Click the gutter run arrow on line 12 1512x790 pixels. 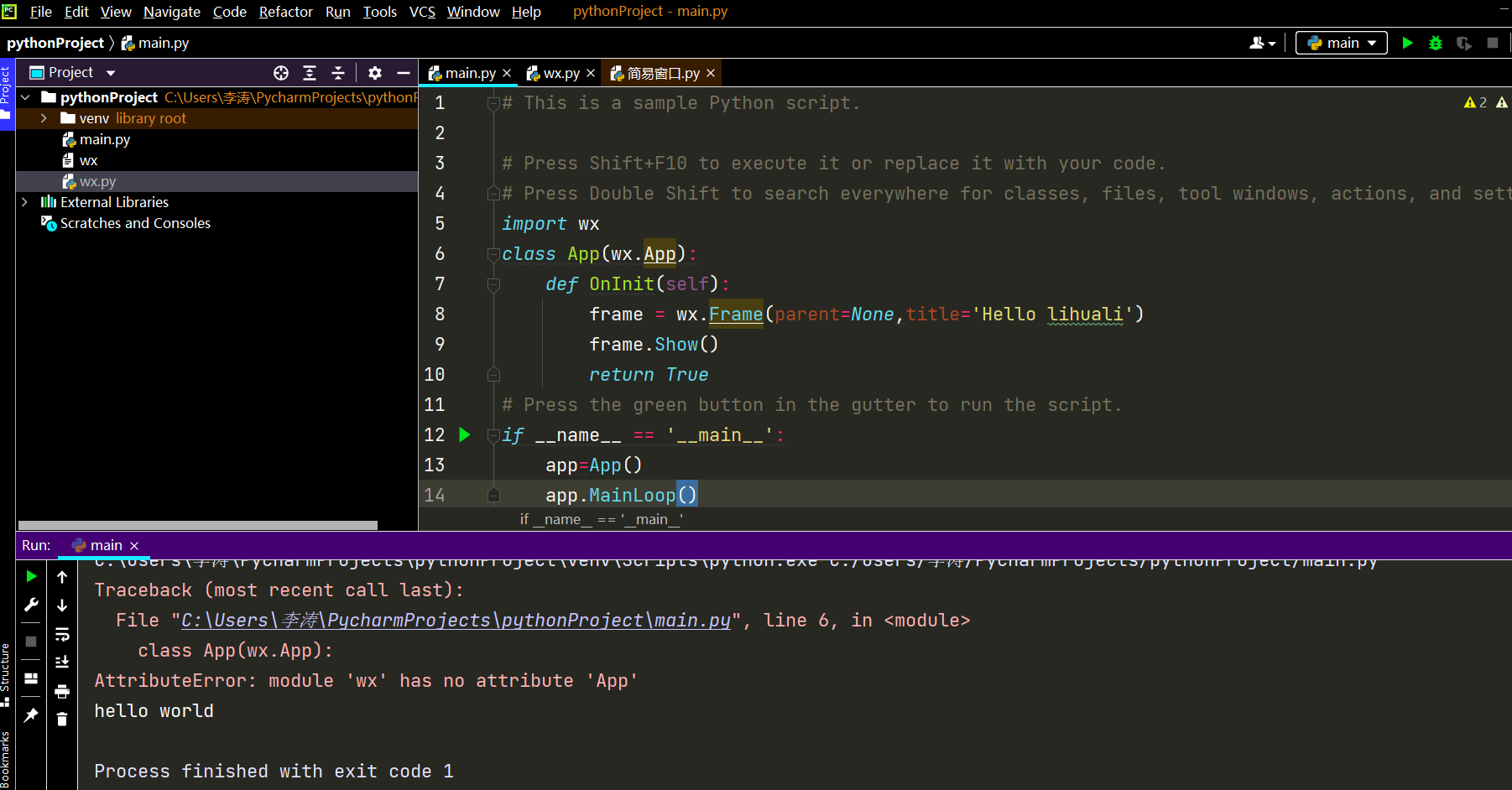pos(465,434)
